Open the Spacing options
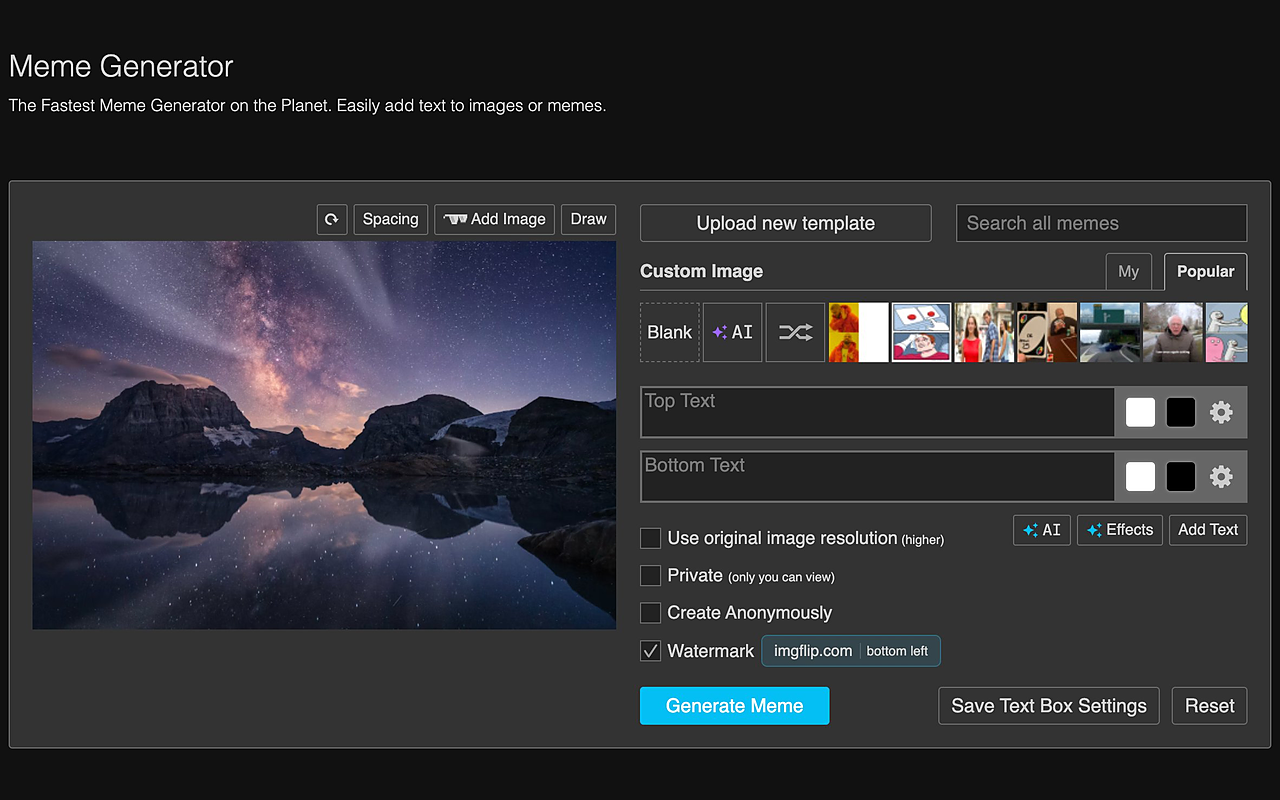 pos(391,219)
